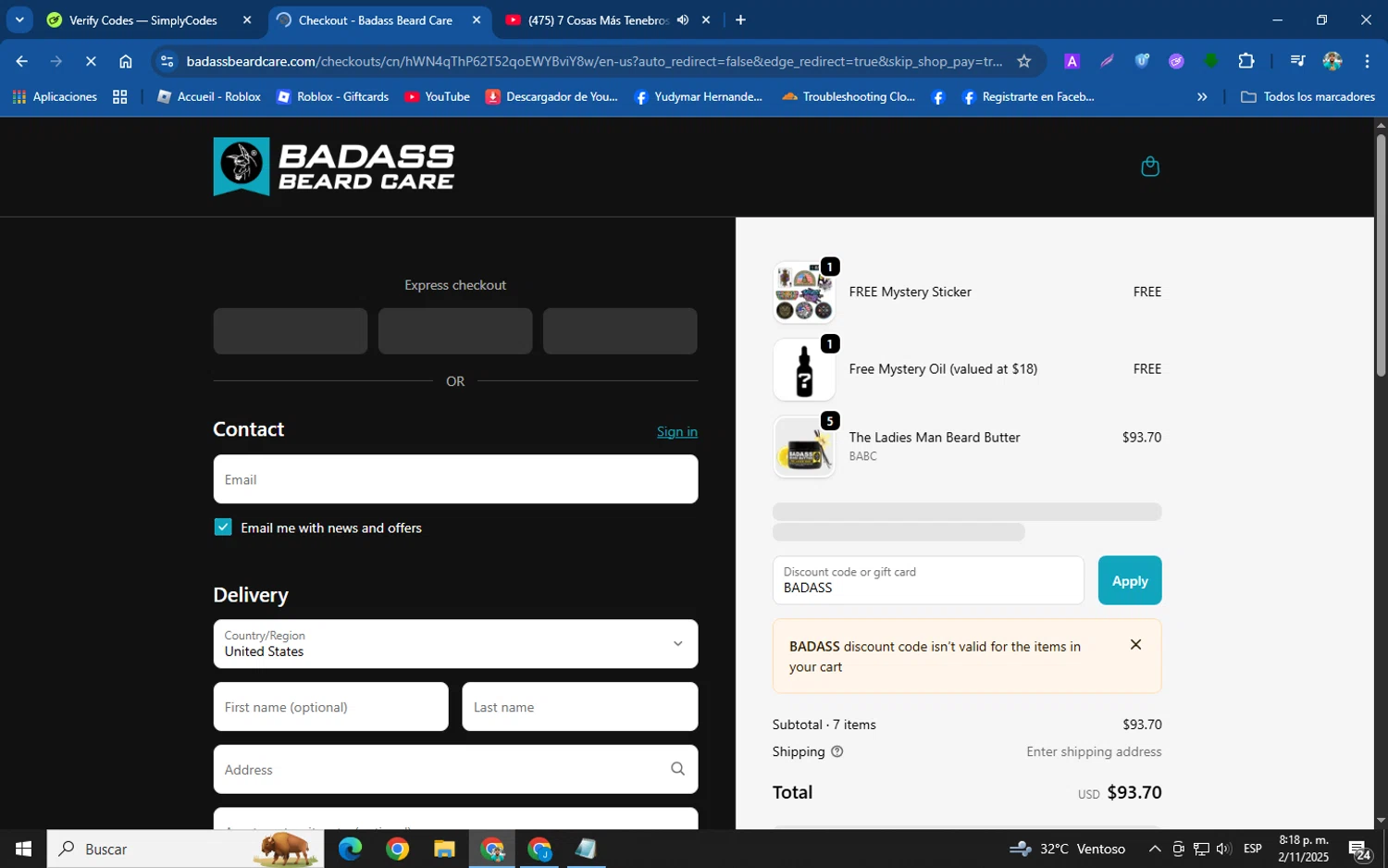Image resolution: width=1388 pixels, height=868 pixels.
Task: Click the Sign in link
Action: [677, 431]
